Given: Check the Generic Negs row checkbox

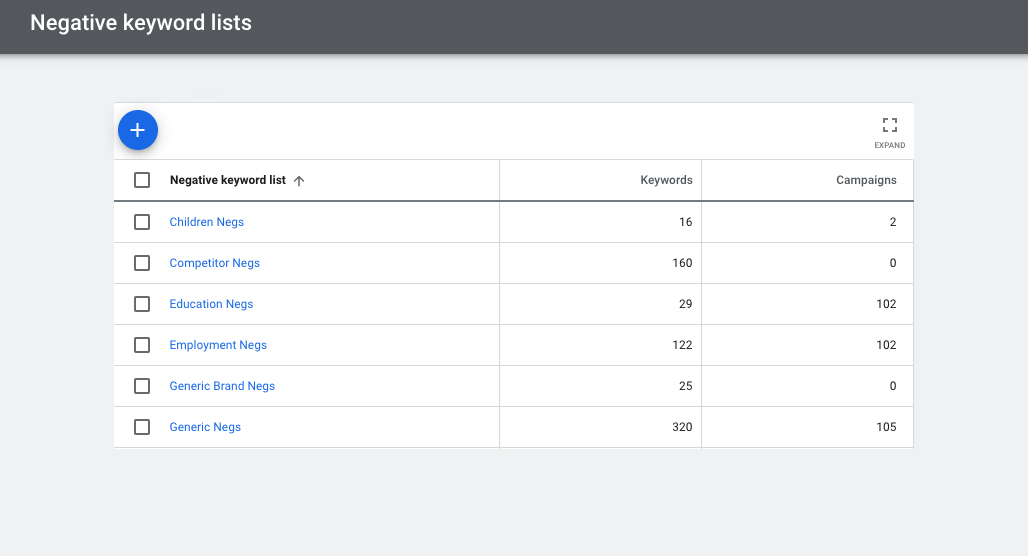Looking at the screenshot, I should point(142,427).
